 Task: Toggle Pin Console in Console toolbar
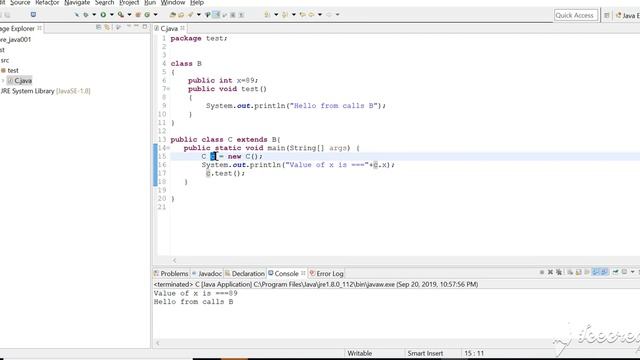point(616,272)
